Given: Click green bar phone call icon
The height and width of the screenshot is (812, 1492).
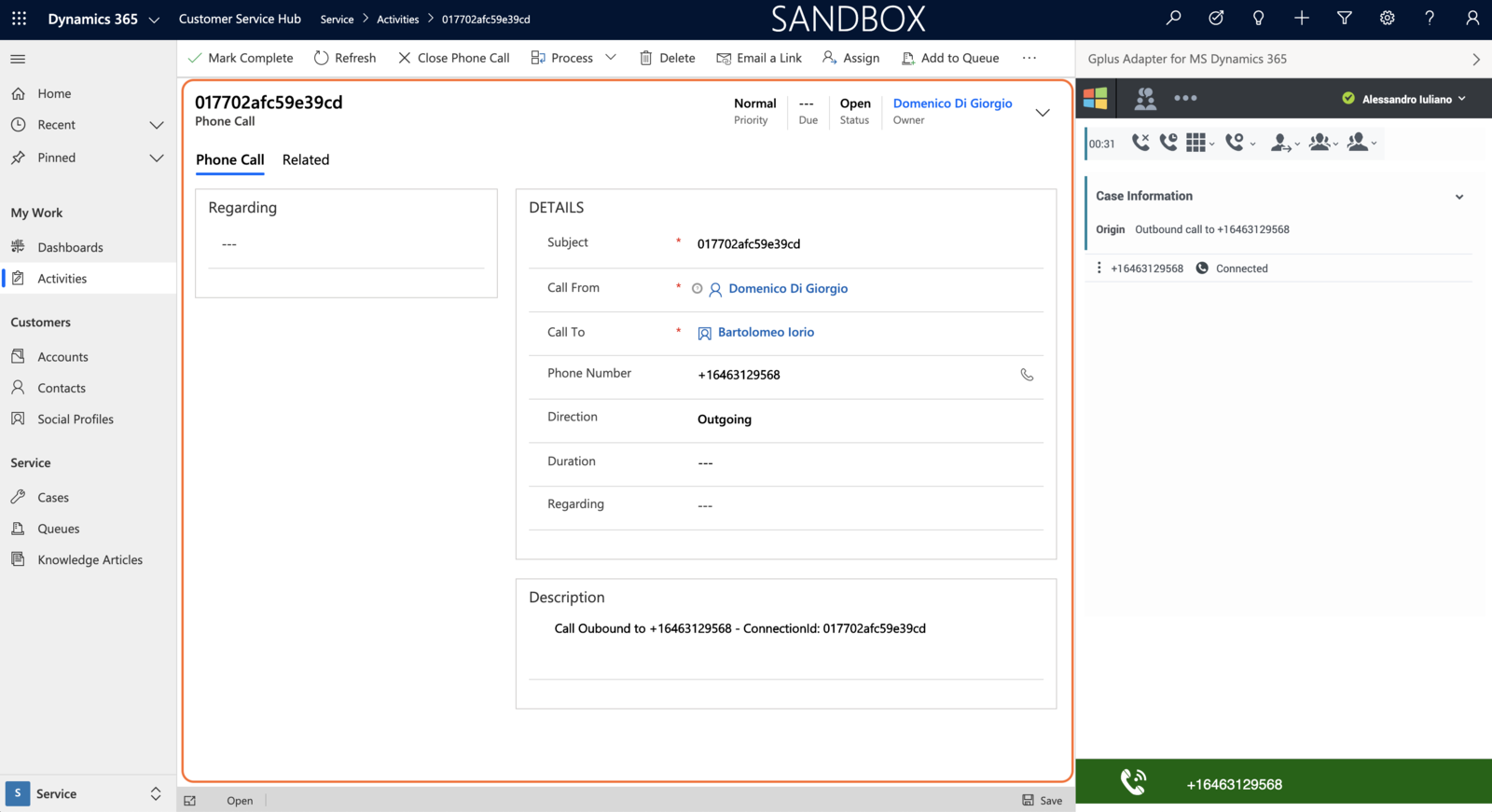Looking at the screenshot, I should pos(1133,782).
